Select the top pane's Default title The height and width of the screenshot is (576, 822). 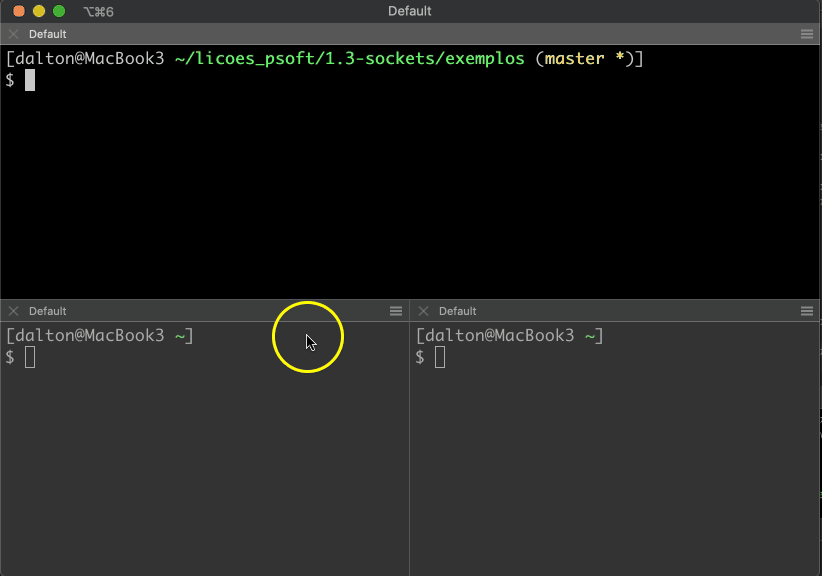[x=47, y=34]
